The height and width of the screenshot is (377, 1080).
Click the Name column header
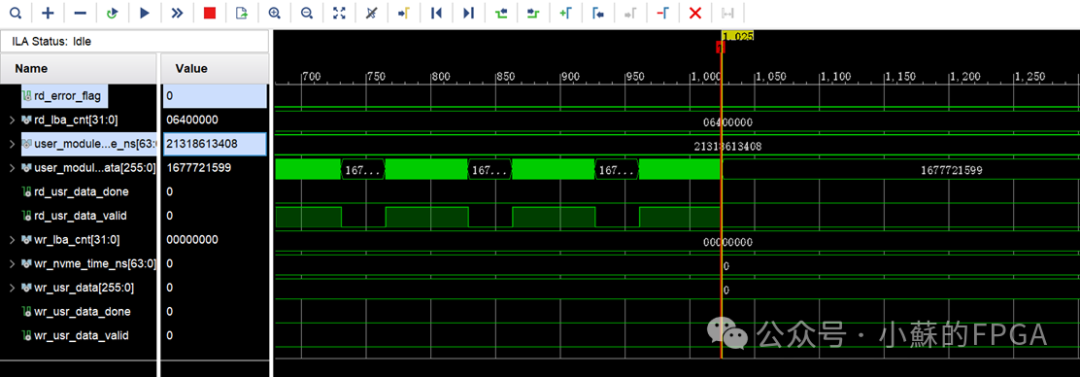point(78,69)
